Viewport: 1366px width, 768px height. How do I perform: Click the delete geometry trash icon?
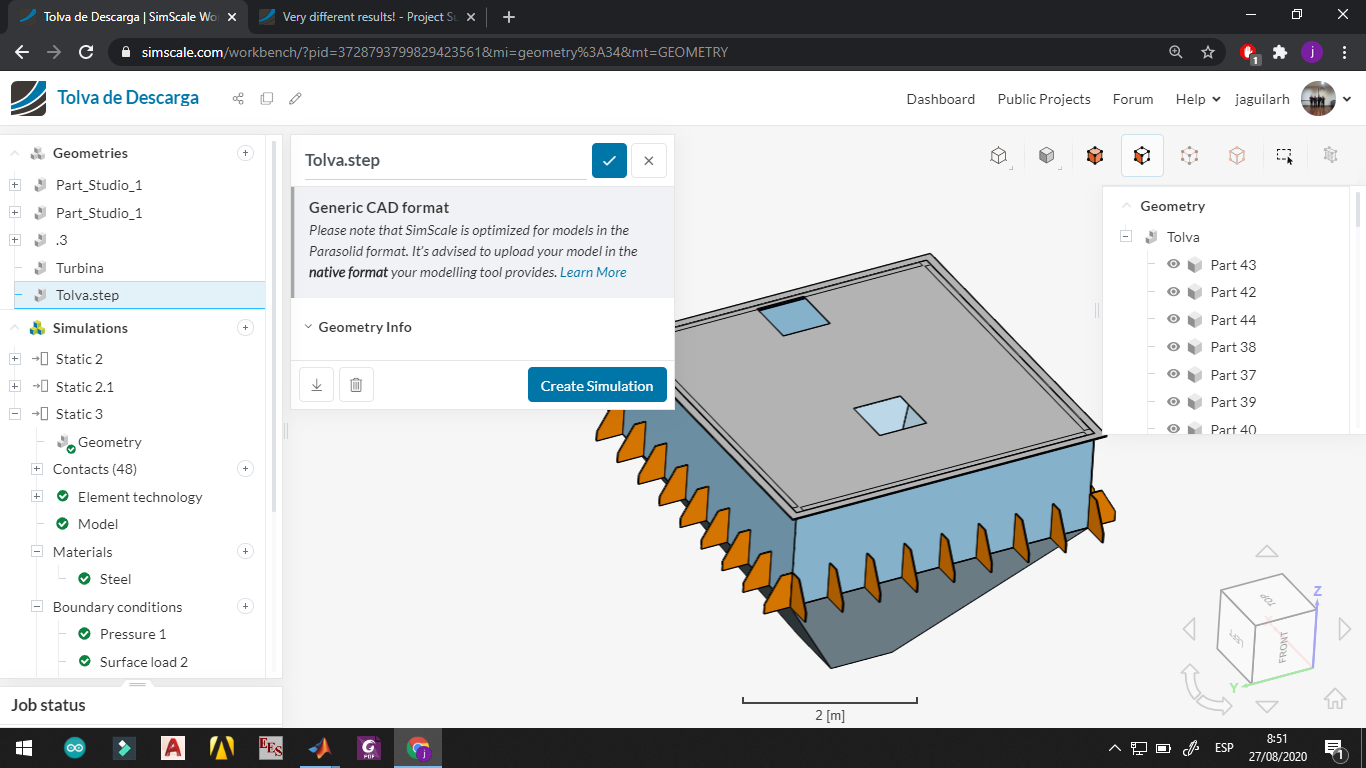[x=356, y=384]
